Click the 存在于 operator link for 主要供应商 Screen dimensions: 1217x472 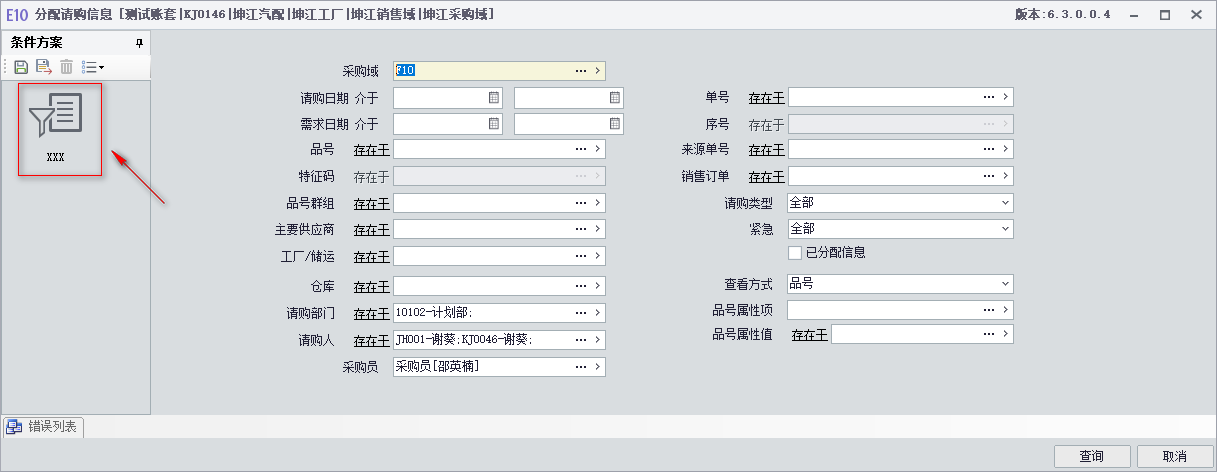(x=371, y=231)
